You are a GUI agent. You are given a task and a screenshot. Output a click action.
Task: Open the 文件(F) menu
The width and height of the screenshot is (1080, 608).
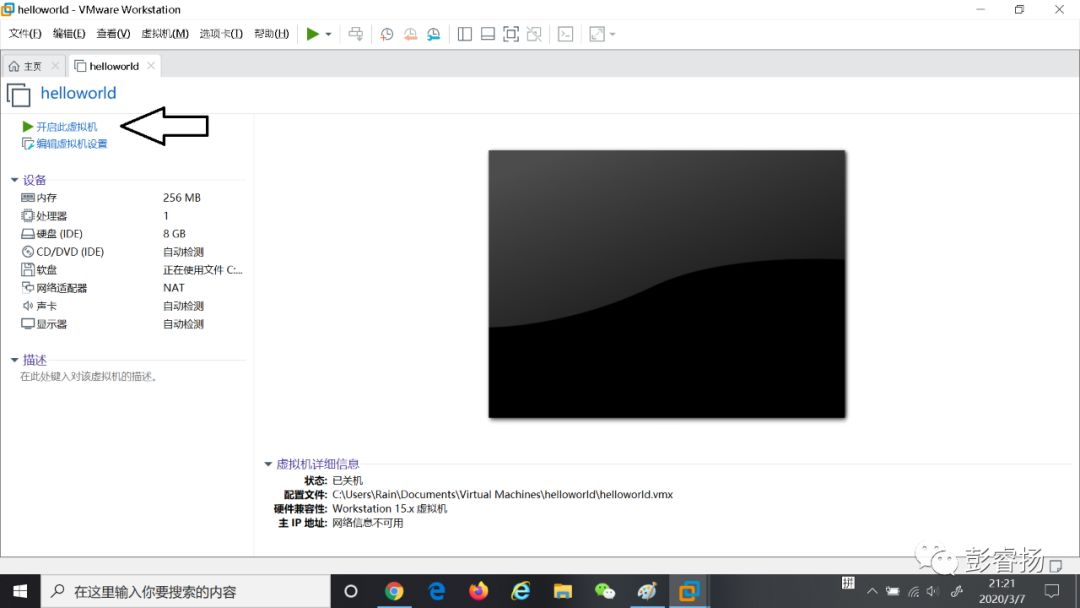25,34
